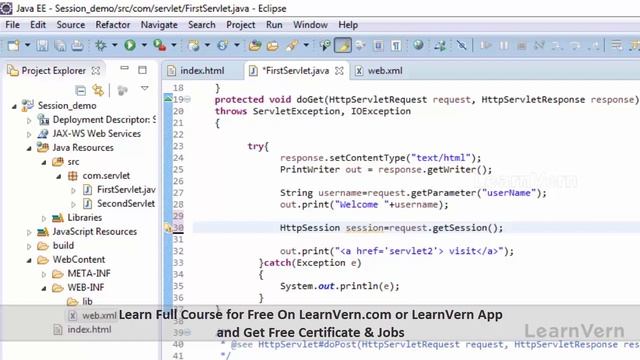Screen dimensions: 640x360
Task: Maximize the Project Explorer panel
Action: [142, 70]
